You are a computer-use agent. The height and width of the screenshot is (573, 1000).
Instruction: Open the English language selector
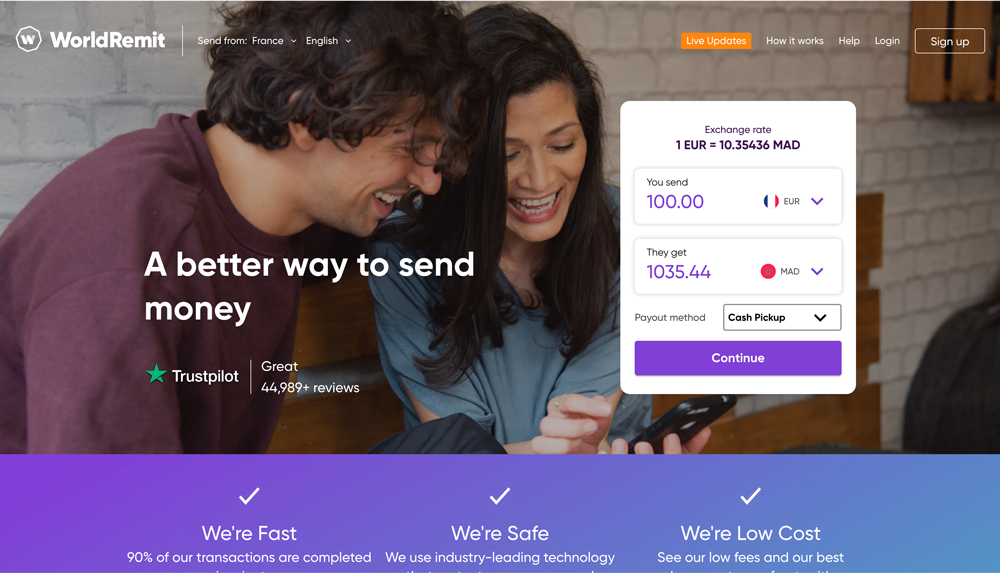coord(328,41)
